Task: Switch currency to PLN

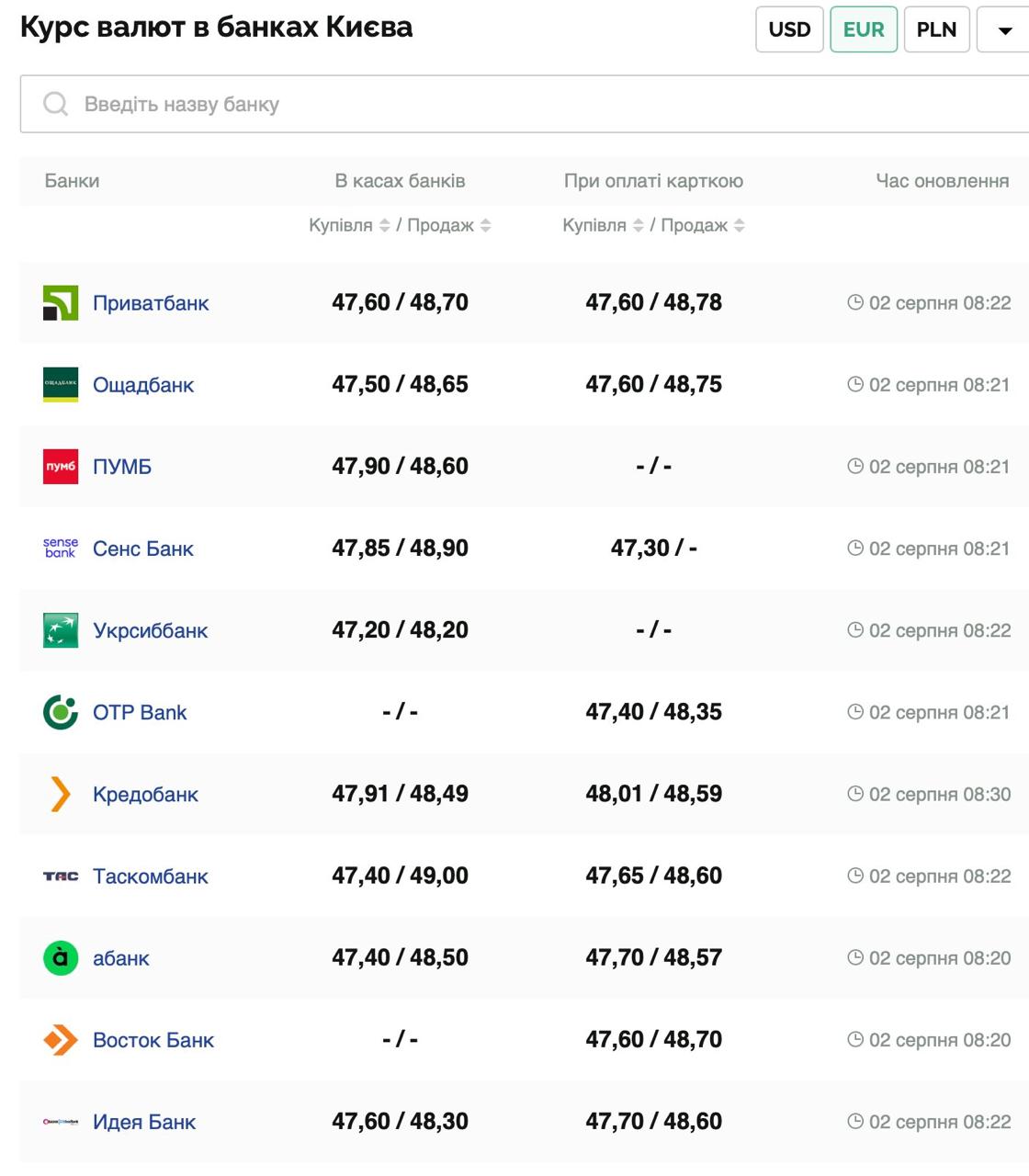Action: click(936, 29)
